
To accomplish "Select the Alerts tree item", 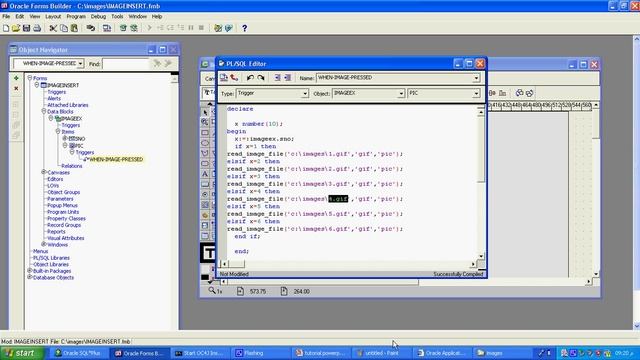I will click(x=54, y=98).
